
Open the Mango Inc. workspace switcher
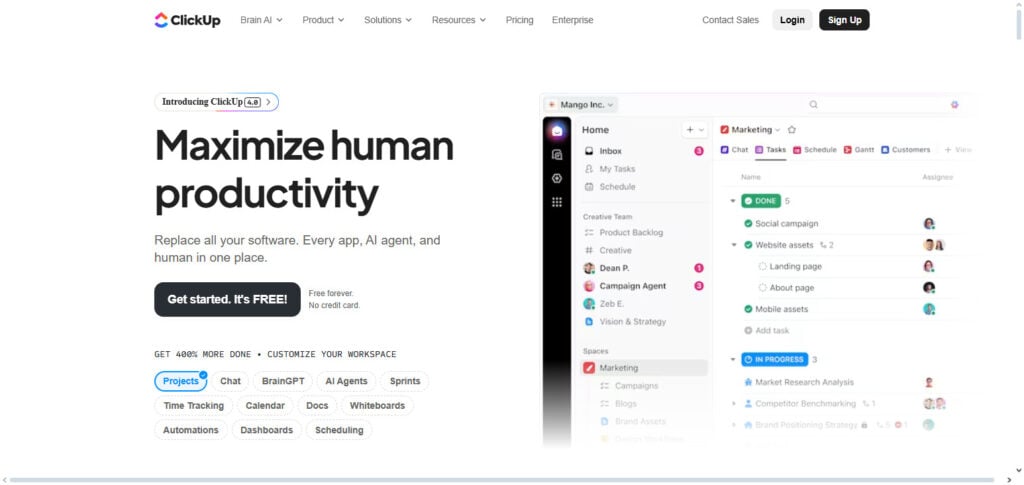coord(581,104)
